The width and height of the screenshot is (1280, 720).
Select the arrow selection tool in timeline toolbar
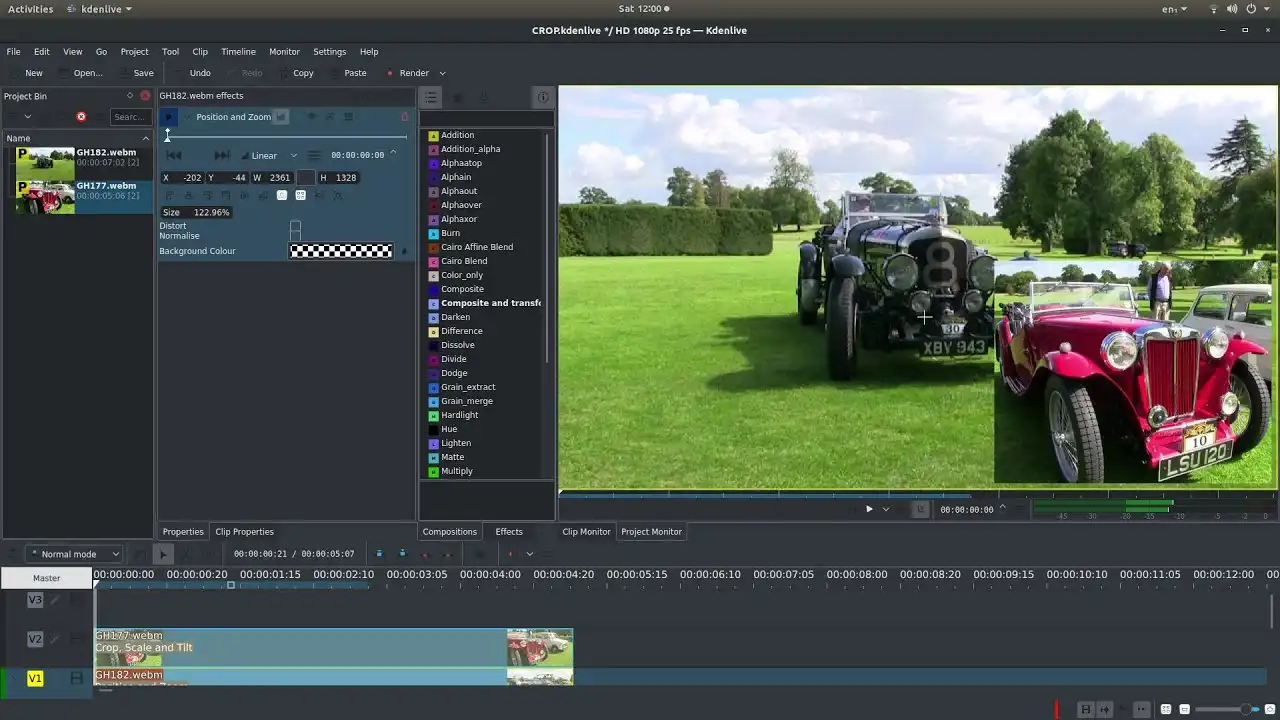point(163,554)
